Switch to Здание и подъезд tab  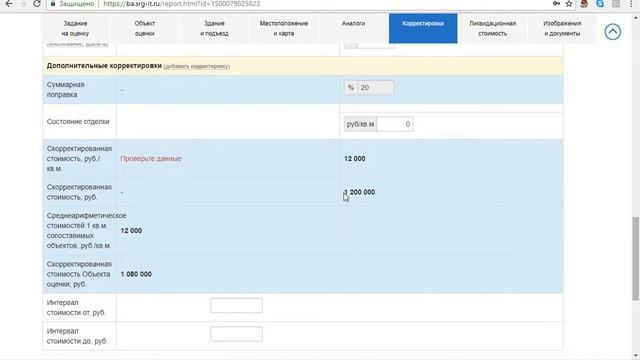[214, 28]
